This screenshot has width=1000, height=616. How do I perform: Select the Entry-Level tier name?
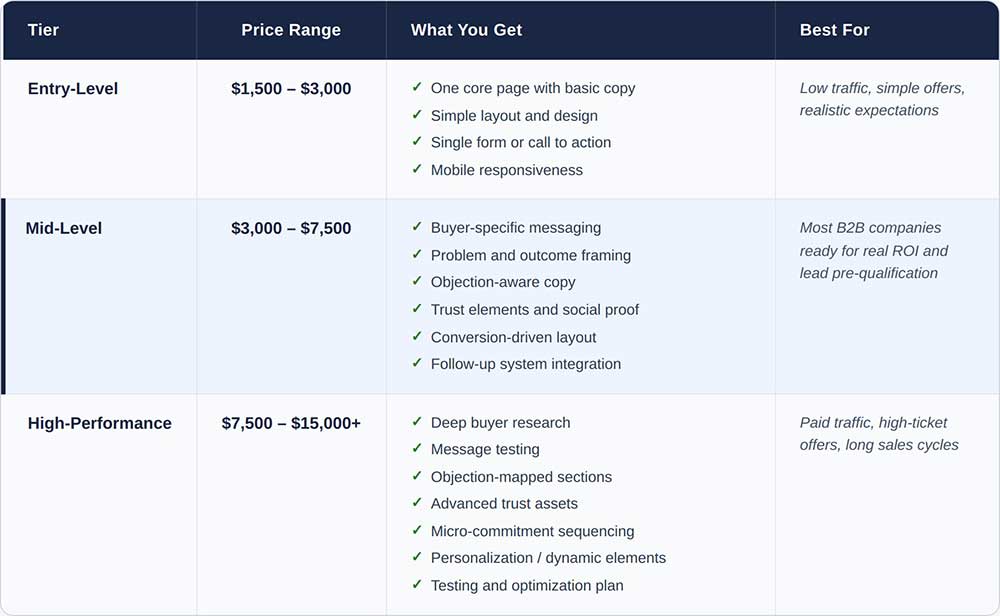73,89
